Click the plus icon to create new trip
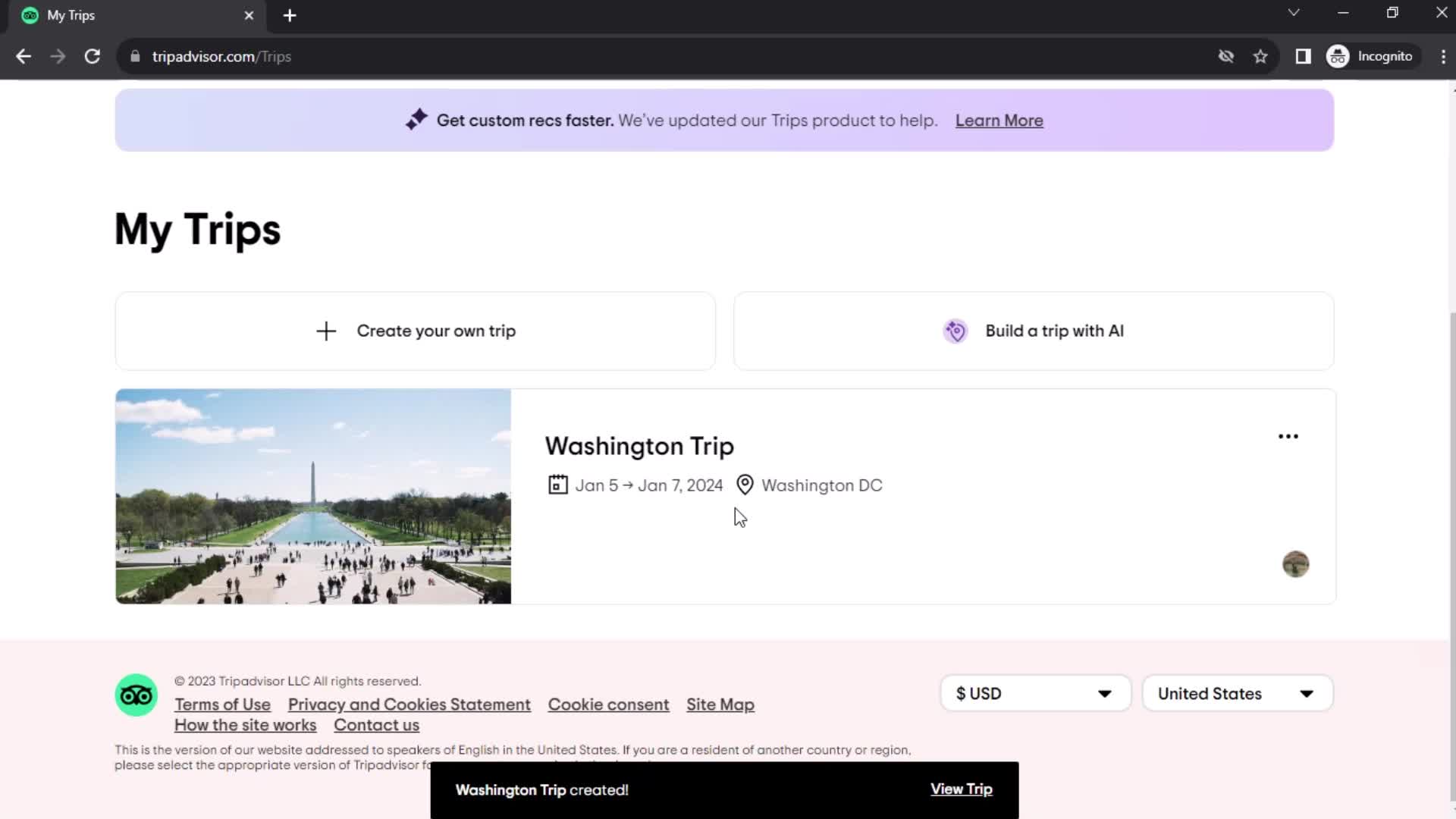This screenshot has height=819, width=1456. coord(325,330)
